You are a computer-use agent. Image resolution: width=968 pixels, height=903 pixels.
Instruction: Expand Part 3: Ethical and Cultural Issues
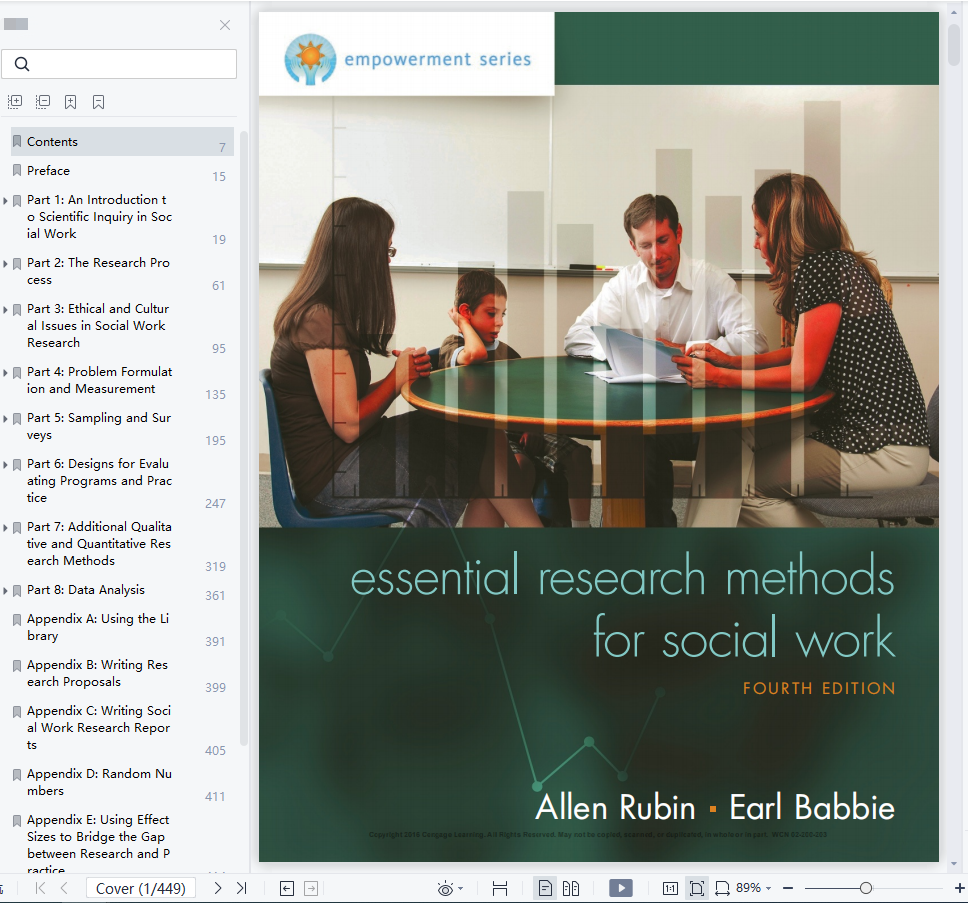(6, 309)
